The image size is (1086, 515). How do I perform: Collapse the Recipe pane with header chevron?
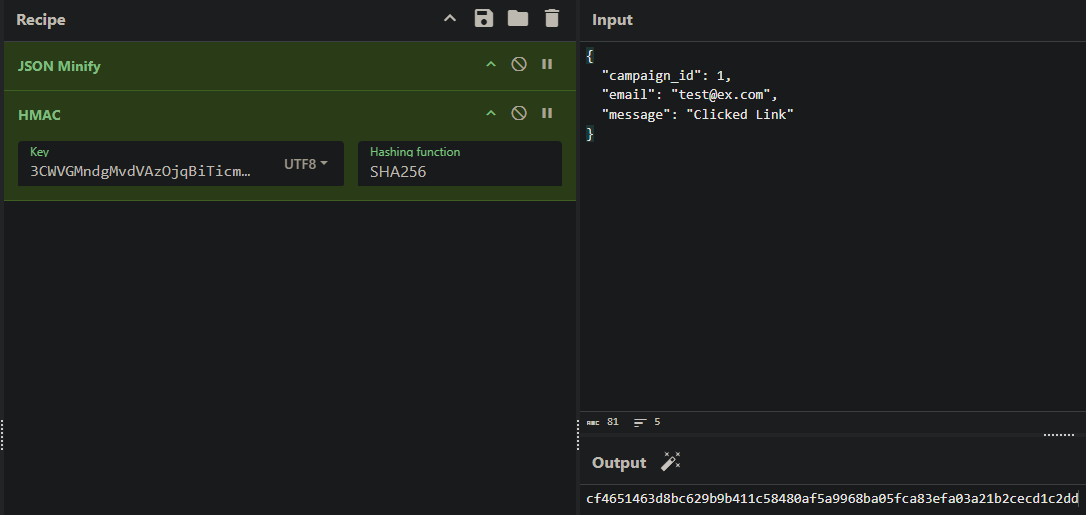450,19
